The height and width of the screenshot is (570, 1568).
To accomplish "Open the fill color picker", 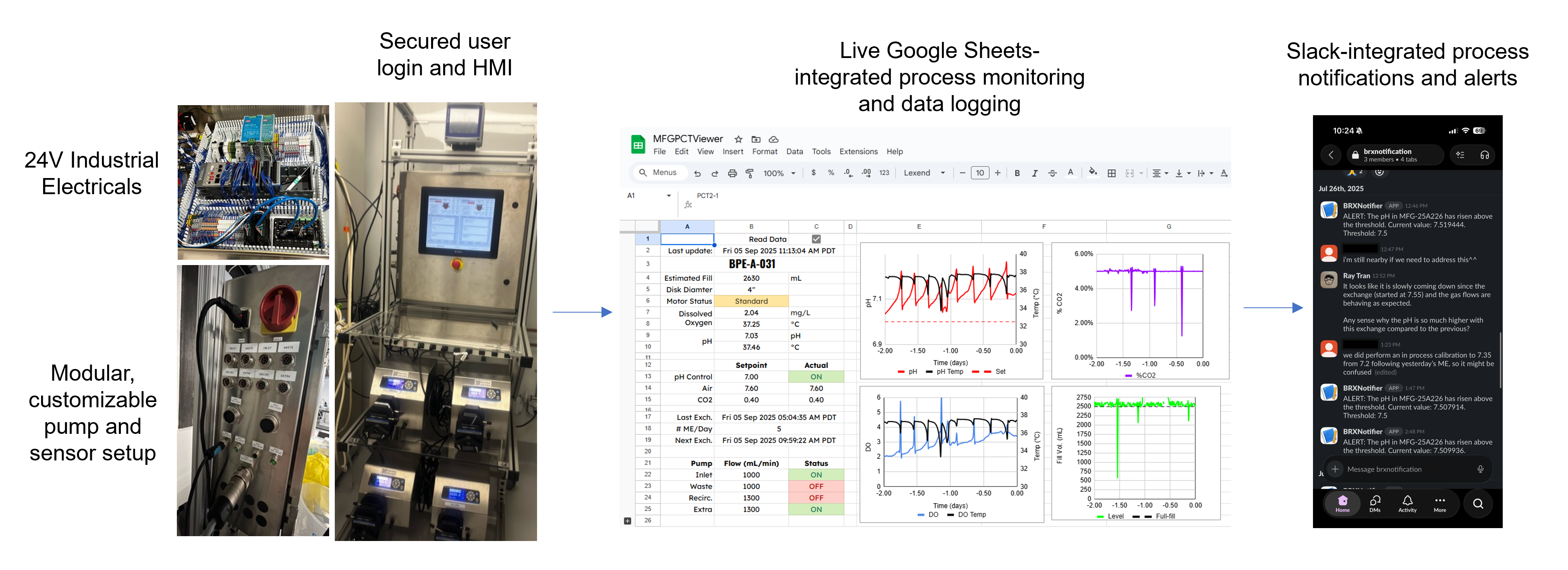I will pos(1093,173).
